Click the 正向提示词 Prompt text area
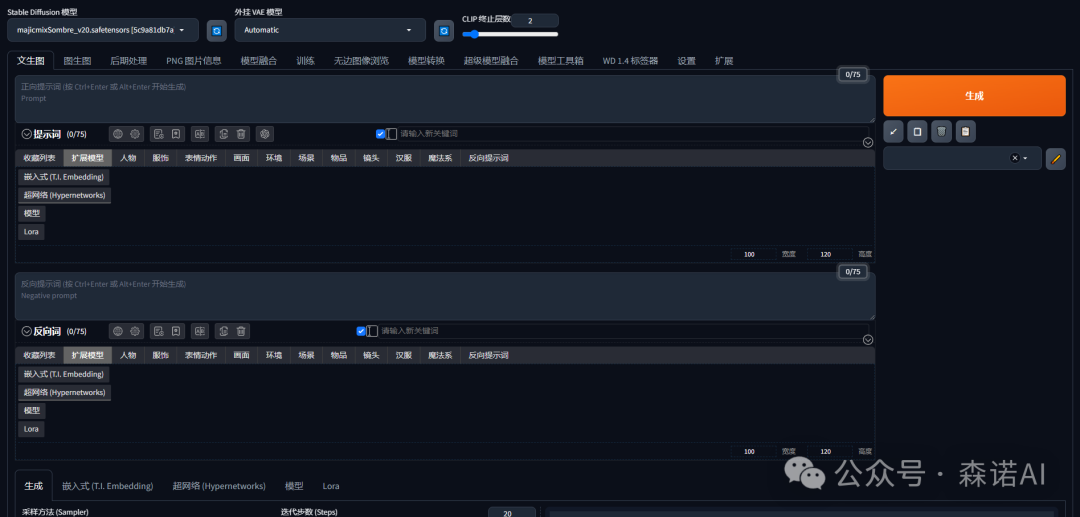Screen dimensions: 1080x517 pos(445,99)
